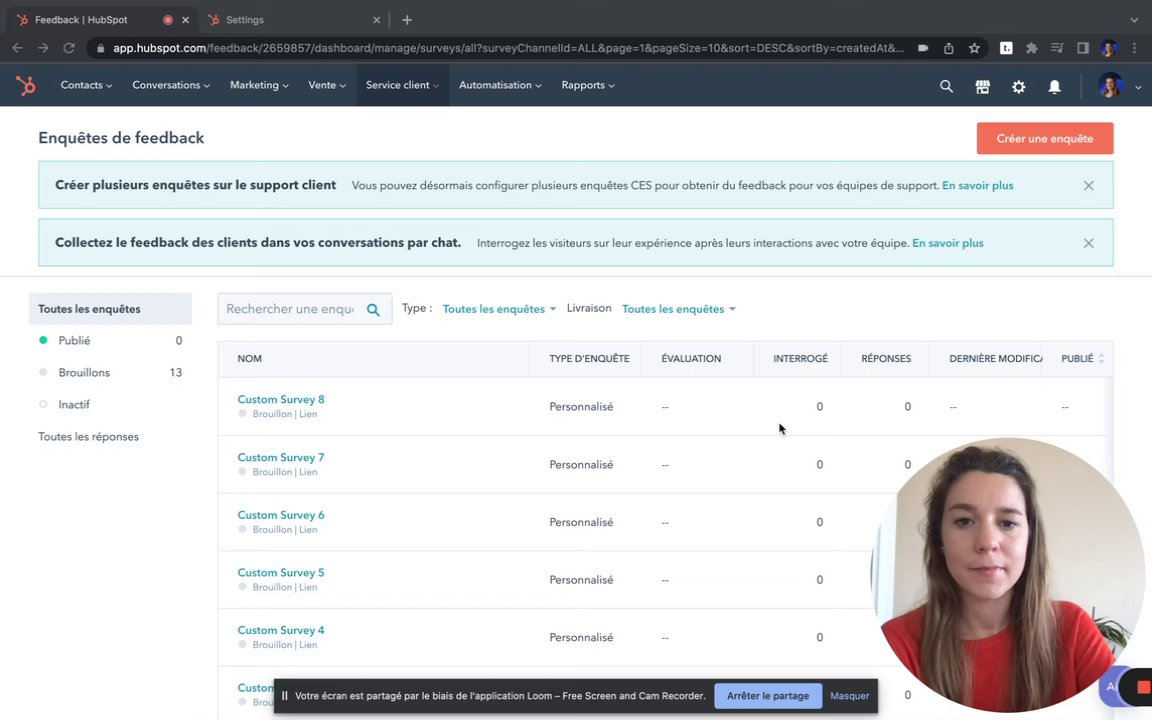Image resolution: width=1152 pixels, height=720 pixels.
Task: Open the browser side panel icon
Action: [x=1083, y=48]
